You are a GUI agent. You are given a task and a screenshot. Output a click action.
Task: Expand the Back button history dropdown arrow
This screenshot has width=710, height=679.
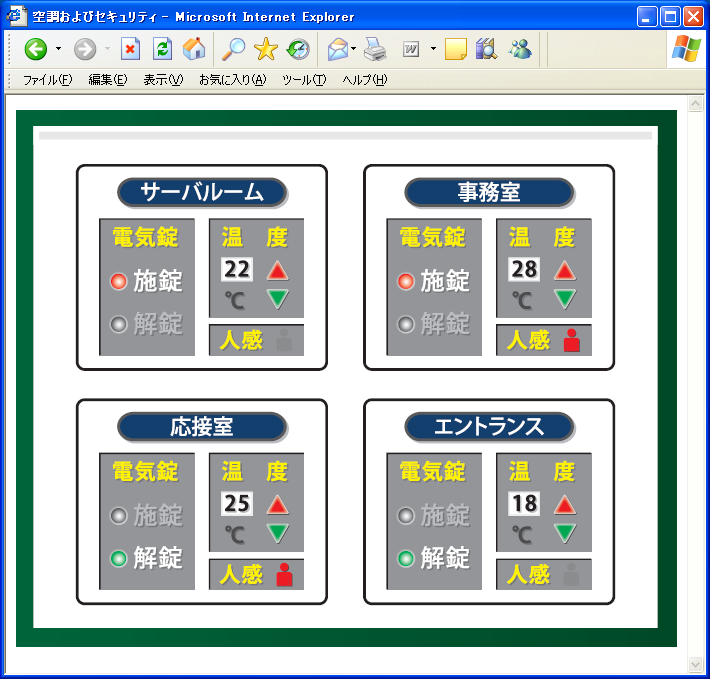(x=58, y=48)
